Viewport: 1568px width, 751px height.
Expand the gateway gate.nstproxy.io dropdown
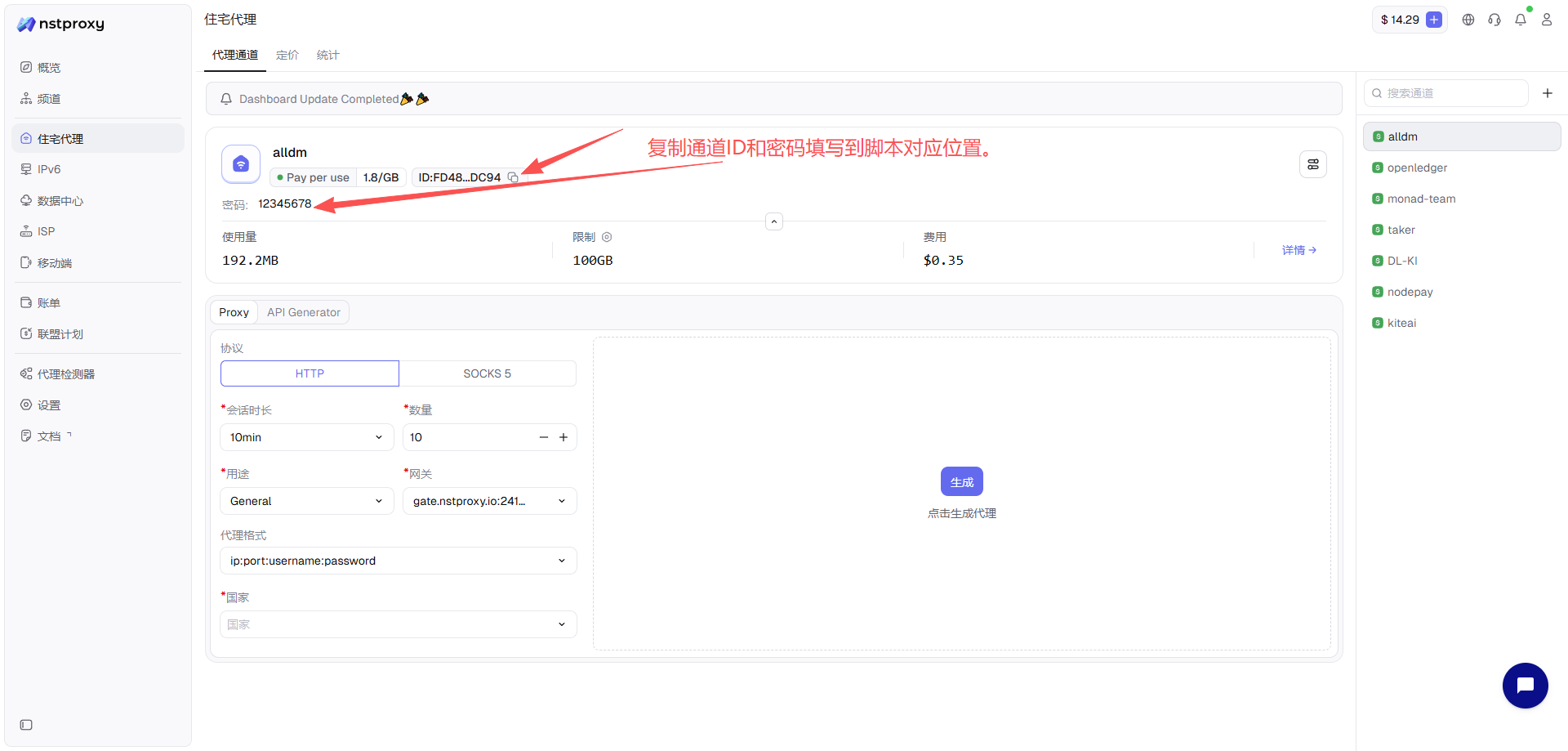click(x=489, y=501)
